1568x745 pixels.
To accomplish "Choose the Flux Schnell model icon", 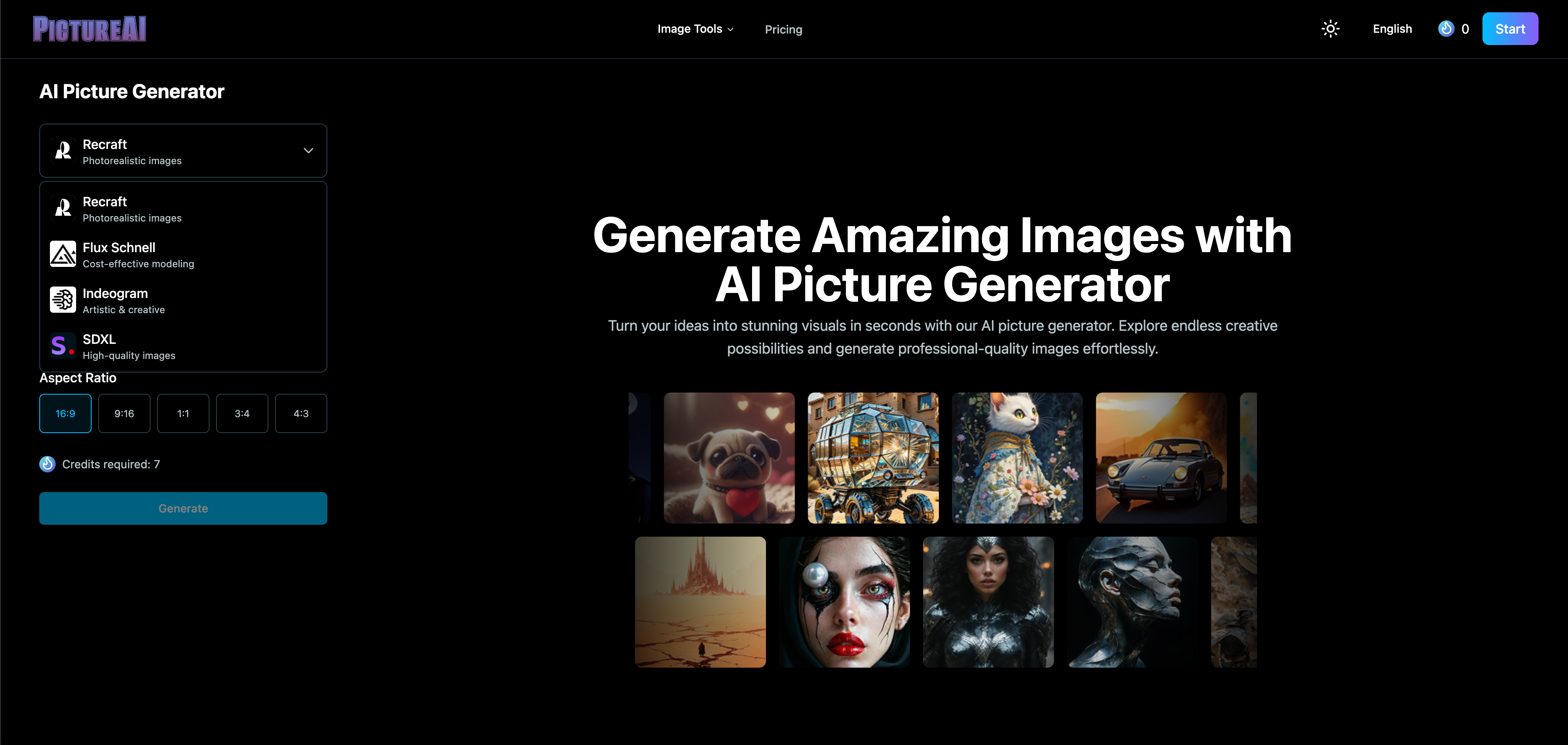I will pyautogui.click(x=63, y=253).
